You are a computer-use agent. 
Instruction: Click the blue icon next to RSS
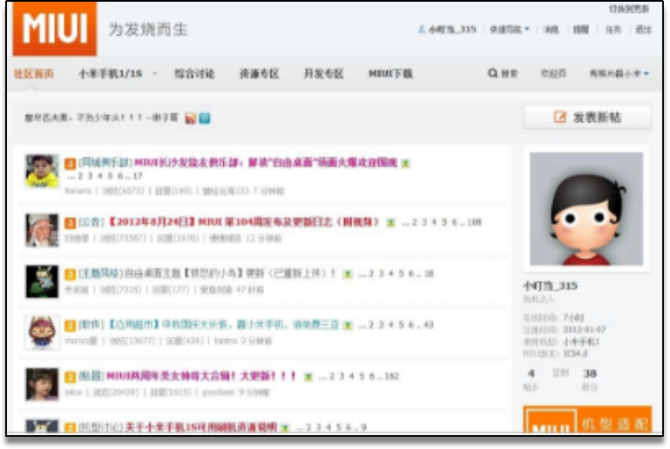pos(205,118)
